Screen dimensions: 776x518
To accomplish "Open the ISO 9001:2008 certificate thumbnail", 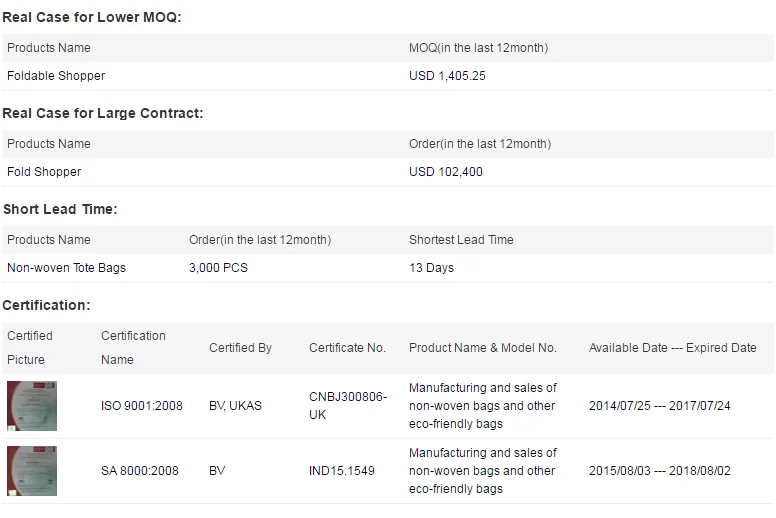I will [32, 406].
